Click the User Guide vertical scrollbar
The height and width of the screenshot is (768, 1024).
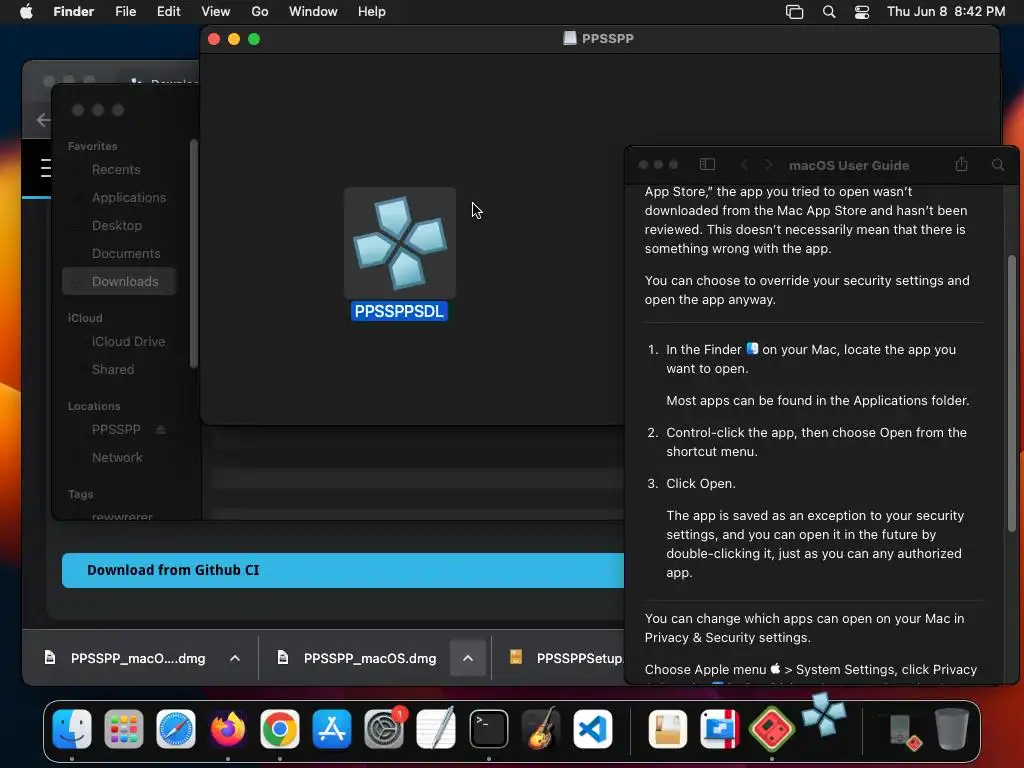pos(1012,393)
